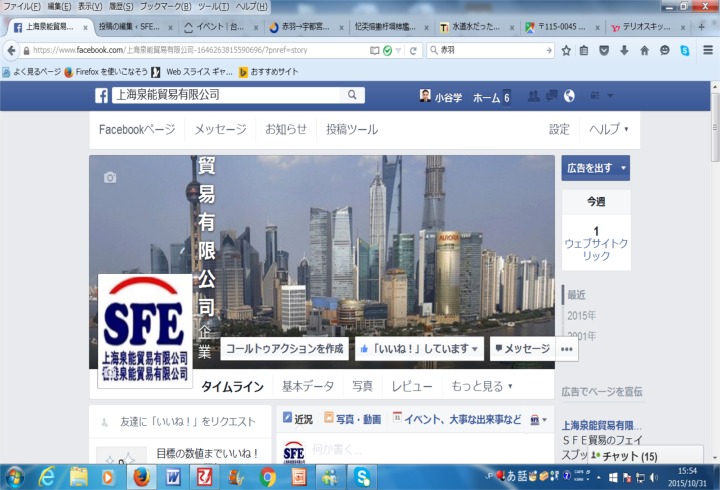Reload the page with the refresh icon
Image resolution: width=720 pixels, height=490 pixels.
tap(413, 51)
